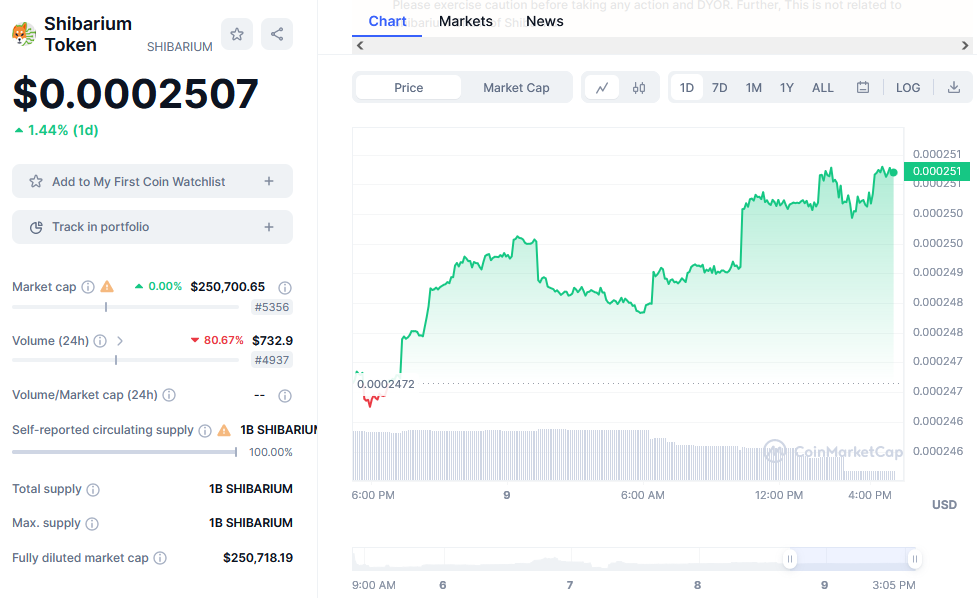
Task: Click the chart's latest price point dot
Action: tap(894, 172)
